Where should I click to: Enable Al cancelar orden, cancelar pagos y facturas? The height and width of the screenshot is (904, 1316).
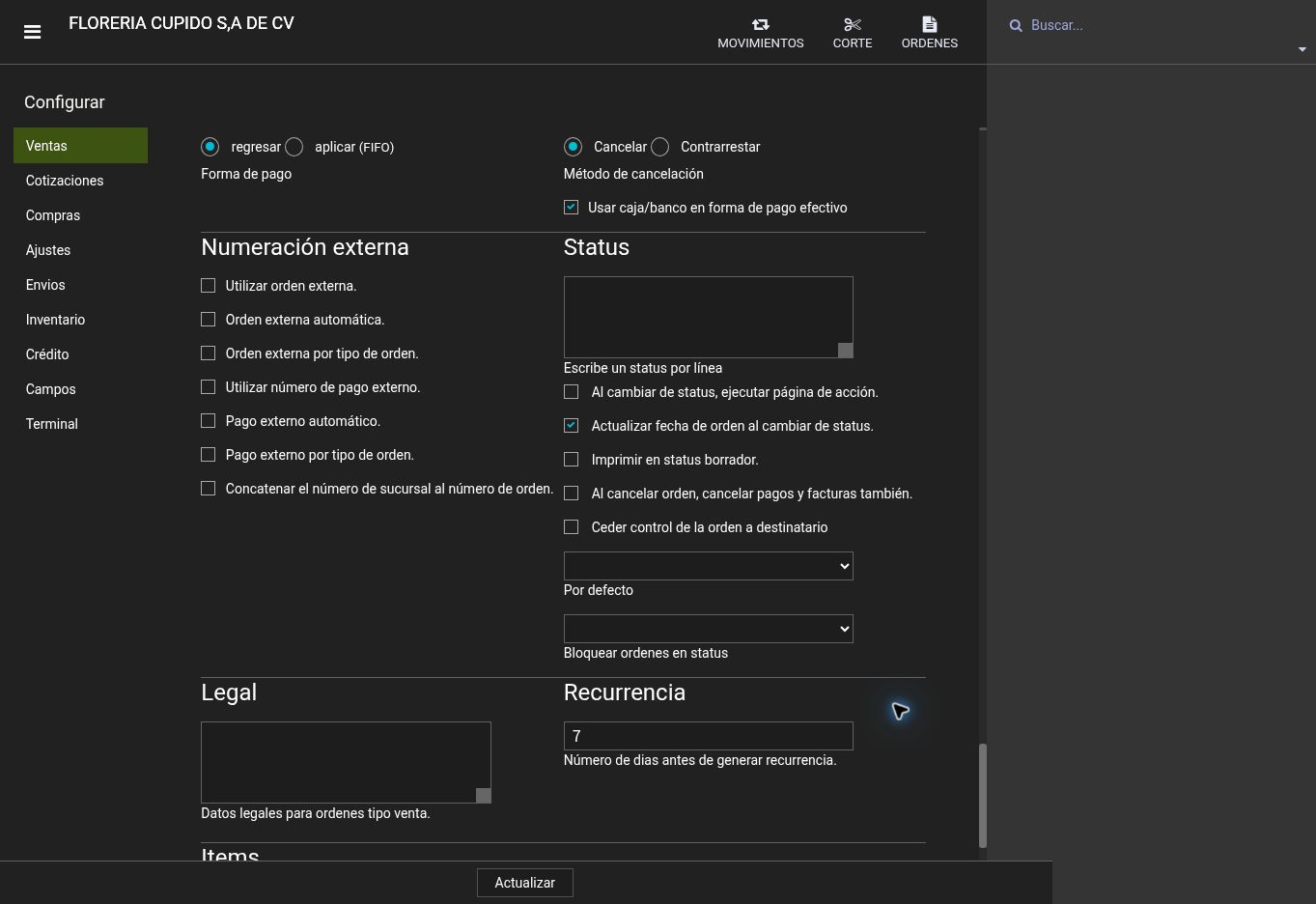571,493
